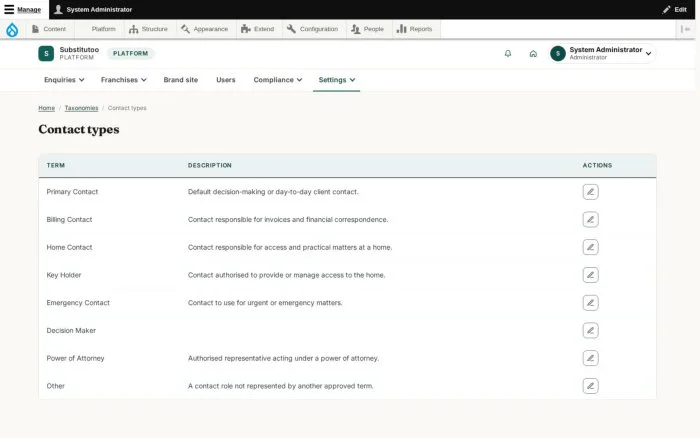Open the Configuration admin menu
This screenshot has width=700, height=438.
click(312, 29)
